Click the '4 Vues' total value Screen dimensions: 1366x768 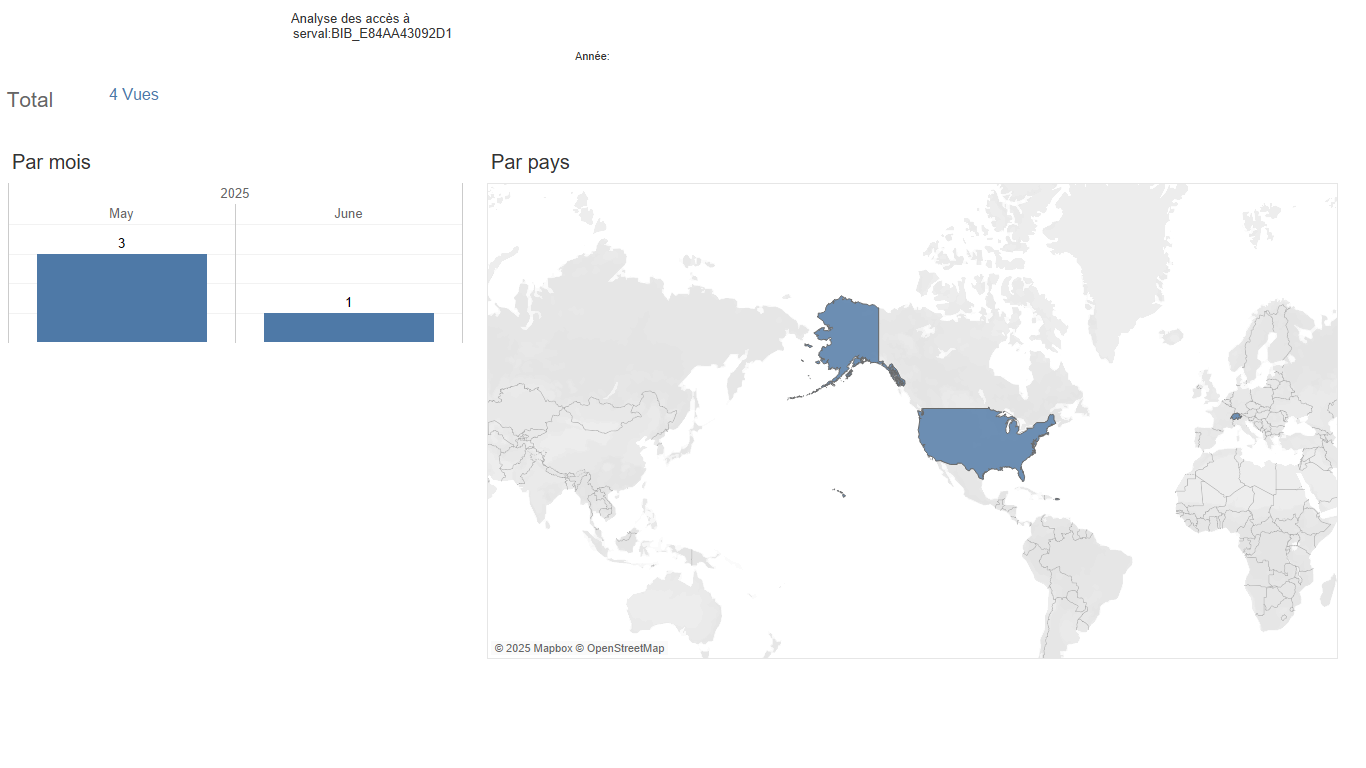coord(134,95)
